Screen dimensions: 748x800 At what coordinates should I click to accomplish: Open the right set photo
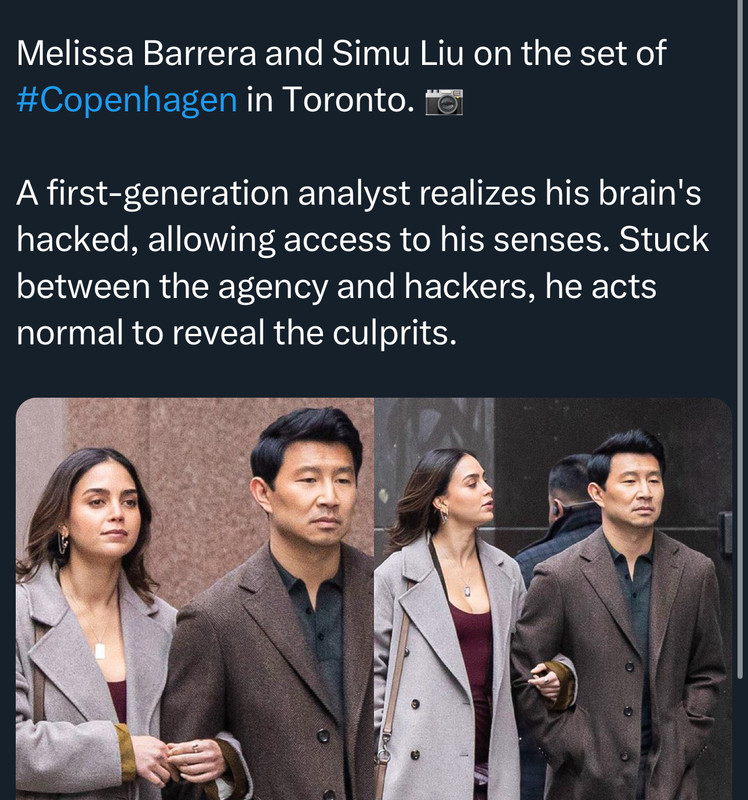[554, 599]
